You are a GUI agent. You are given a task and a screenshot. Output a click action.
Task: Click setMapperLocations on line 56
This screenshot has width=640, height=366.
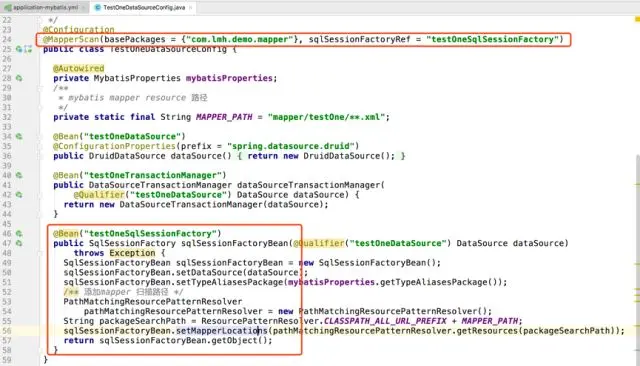pos(222,331)
